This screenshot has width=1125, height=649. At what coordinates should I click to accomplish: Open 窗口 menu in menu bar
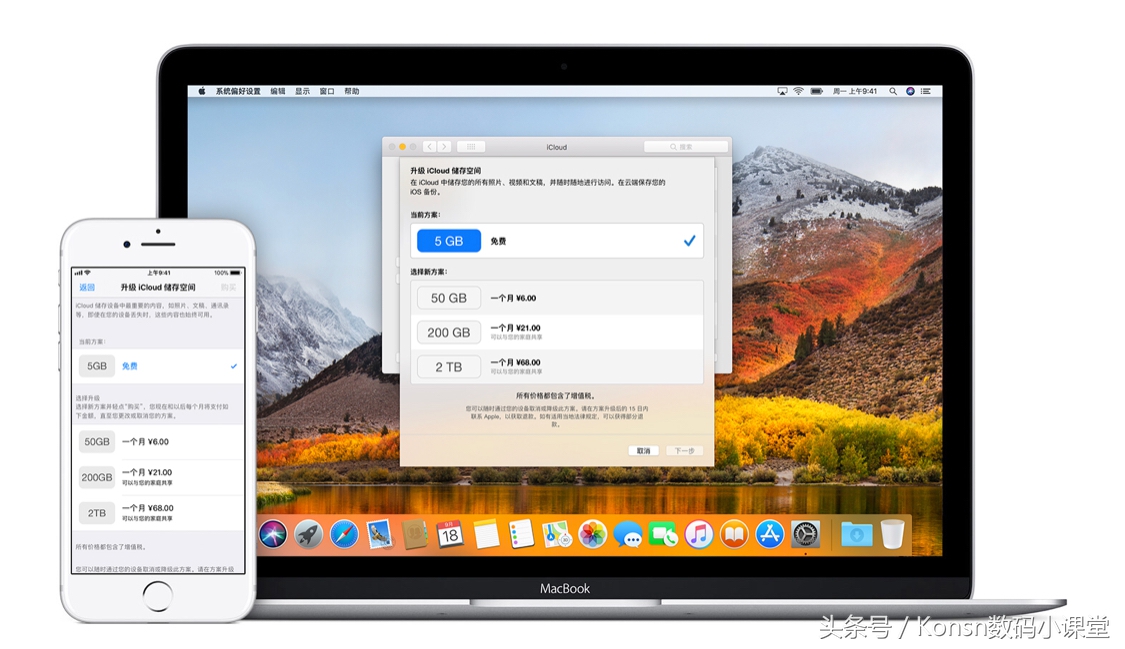(x=327, y=91)
